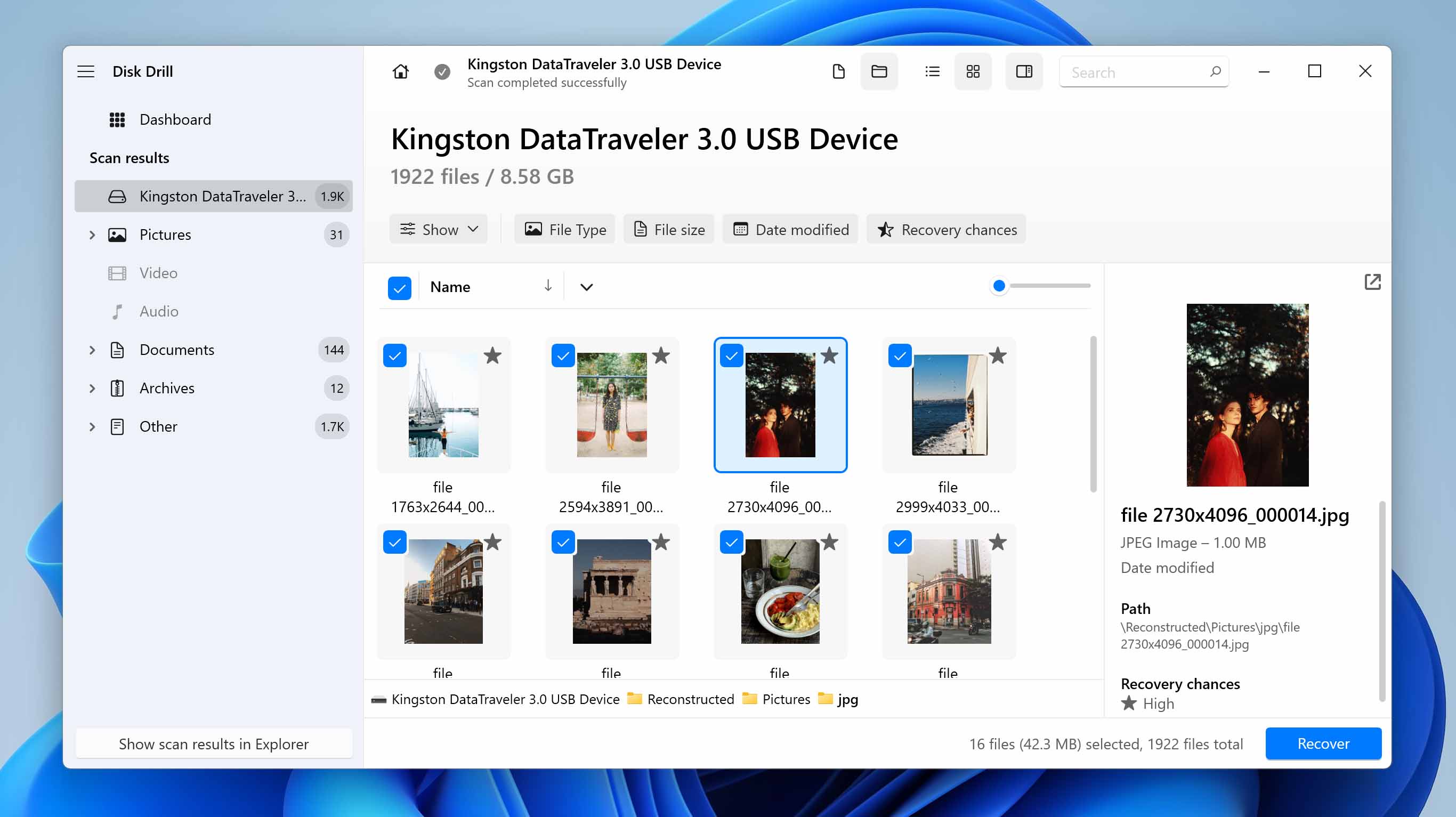The image size is (1456, 817).
Task: Select Video category in sidebar
Action: pos(214,273)
